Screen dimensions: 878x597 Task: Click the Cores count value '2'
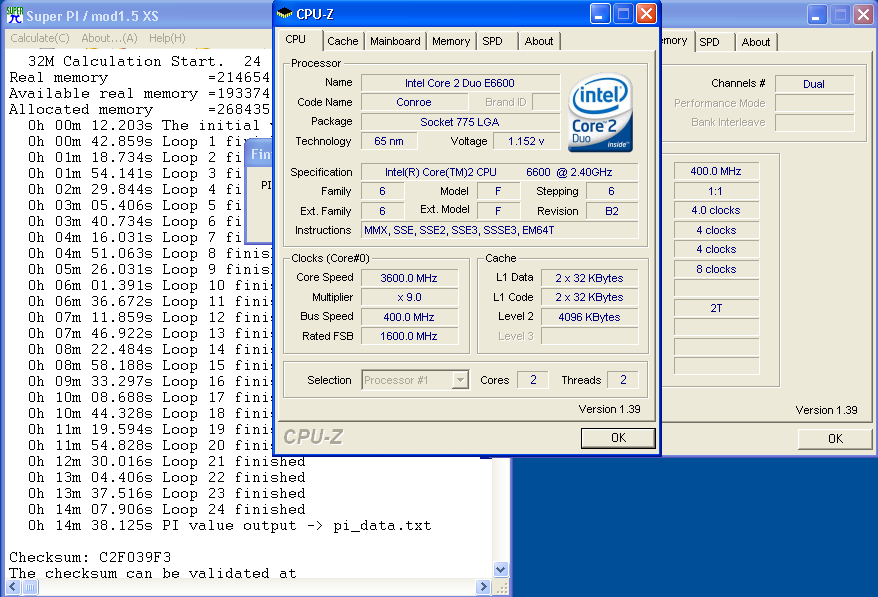click(x=533, y=380)
